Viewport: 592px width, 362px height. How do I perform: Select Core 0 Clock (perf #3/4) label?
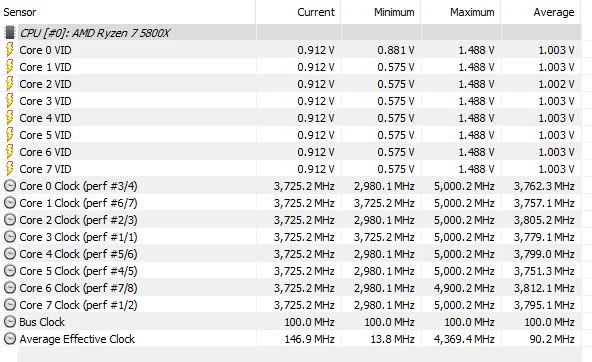[78, 186]
